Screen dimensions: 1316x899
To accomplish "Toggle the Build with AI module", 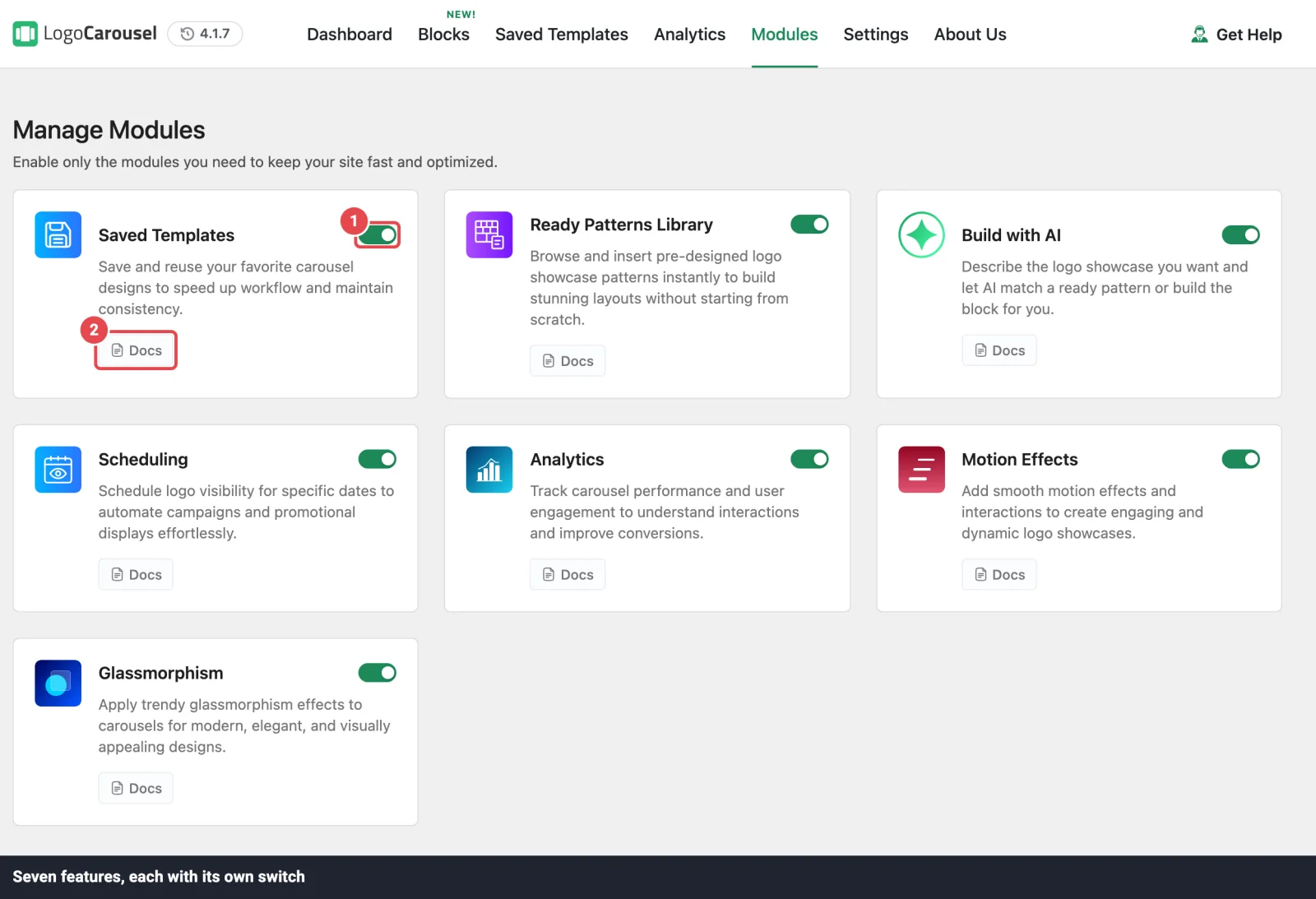I will 1241,235.
